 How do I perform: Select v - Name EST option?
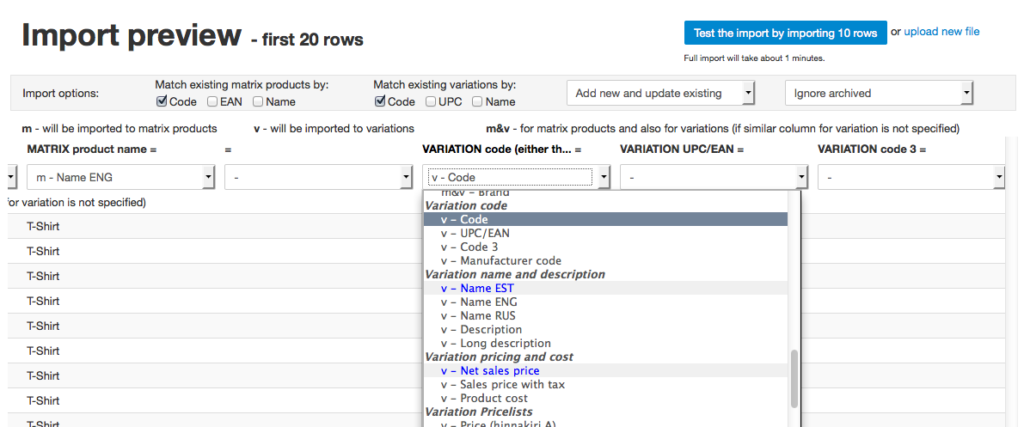(605, 288)
